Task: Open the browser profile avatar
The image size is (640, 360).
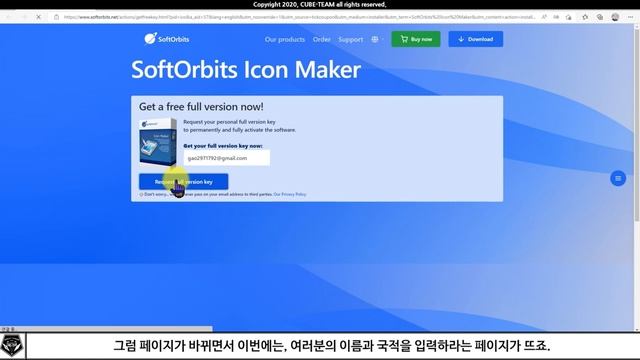Action: coord(615,17)
